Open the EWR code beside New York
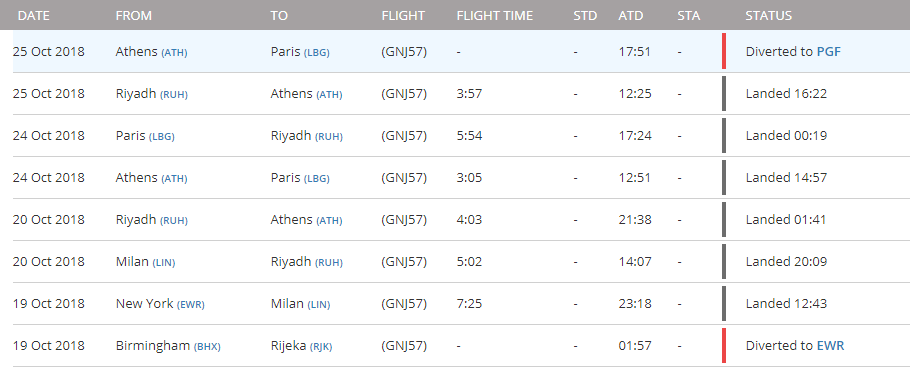The image size is (910, 371). [x=190, y=305]
